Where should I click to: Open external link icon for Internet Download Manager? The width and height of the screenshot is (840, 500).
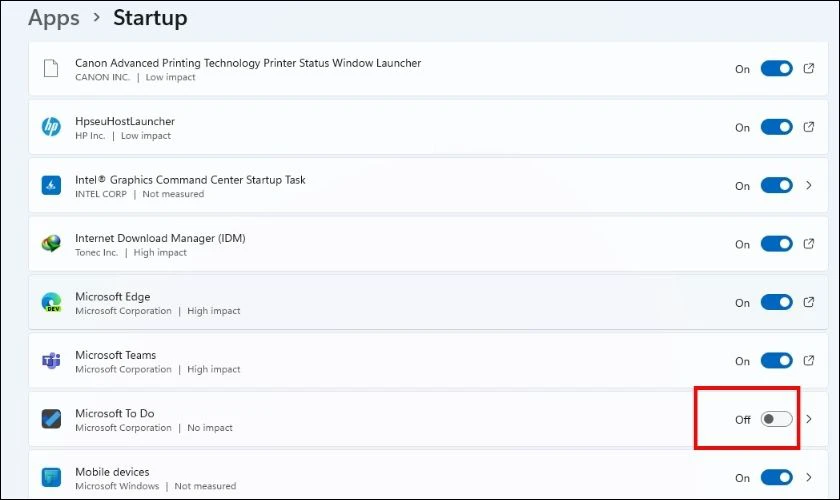(x=808, y=244)
